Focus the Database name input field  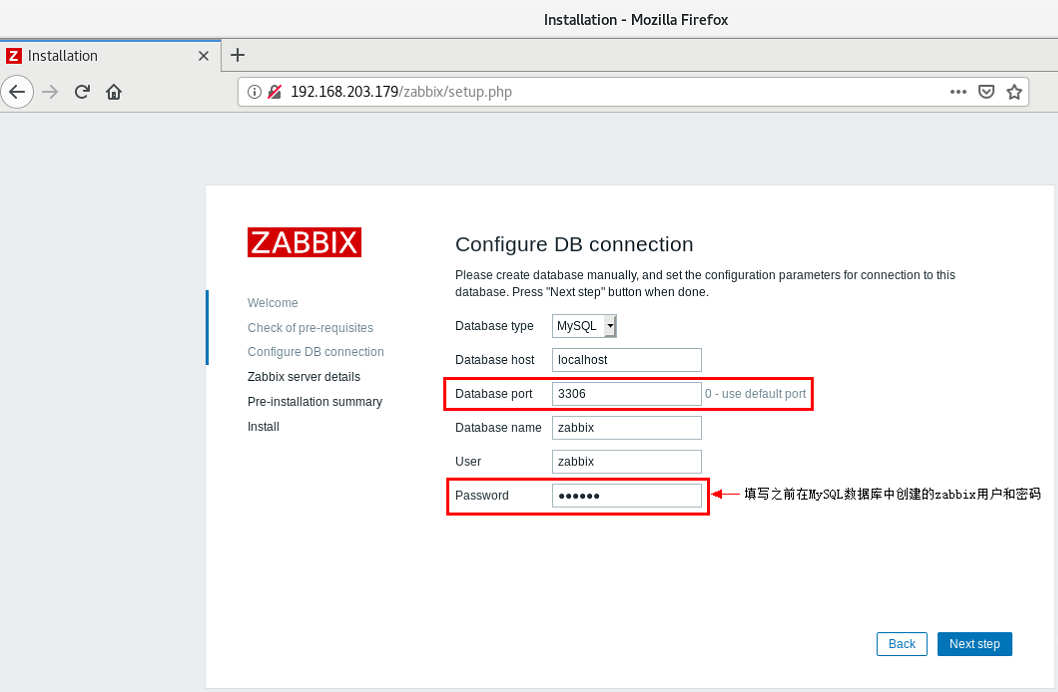click(627, 428)
